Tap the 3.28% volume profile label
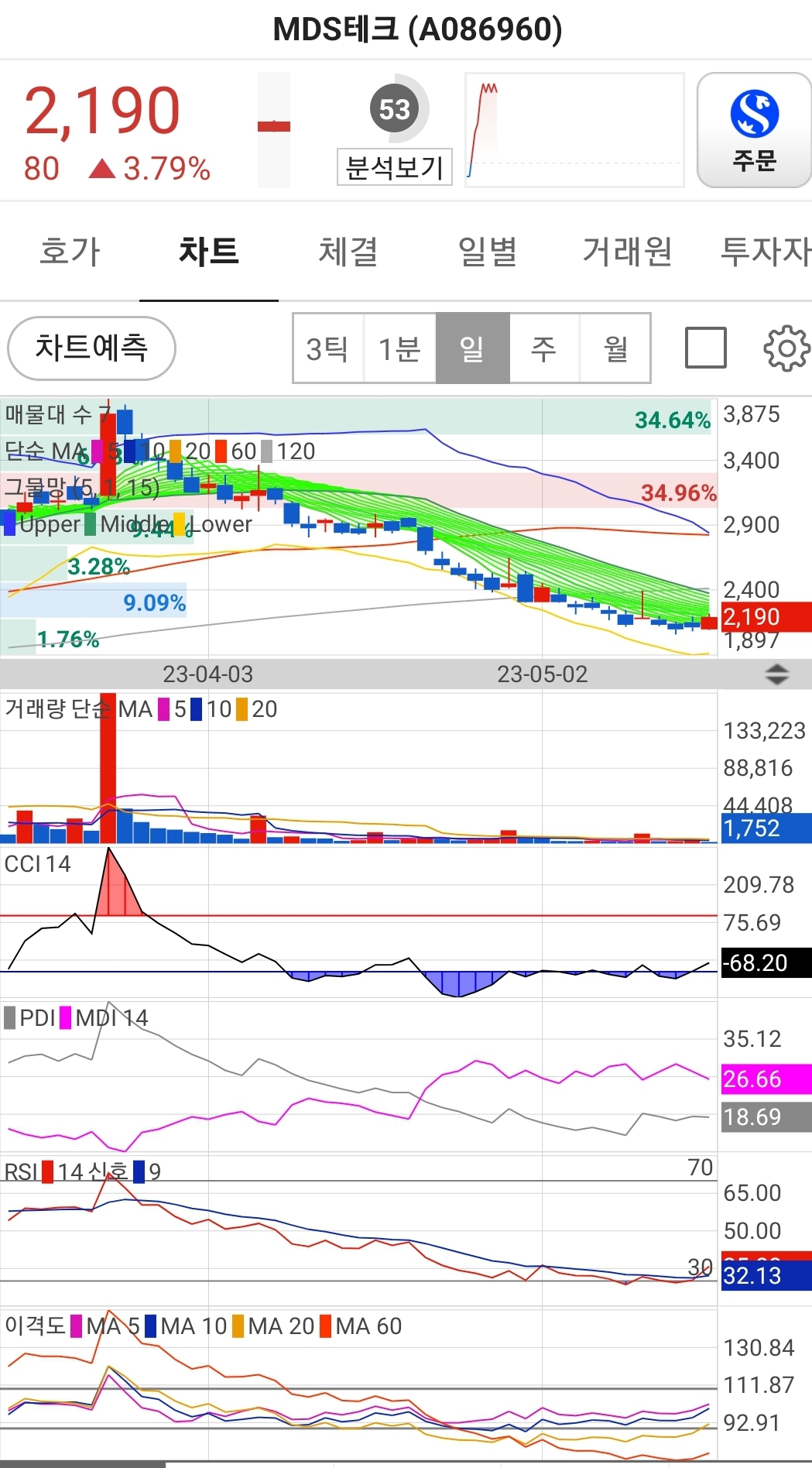Screen dimensions: 812x1468 point(99,567)
